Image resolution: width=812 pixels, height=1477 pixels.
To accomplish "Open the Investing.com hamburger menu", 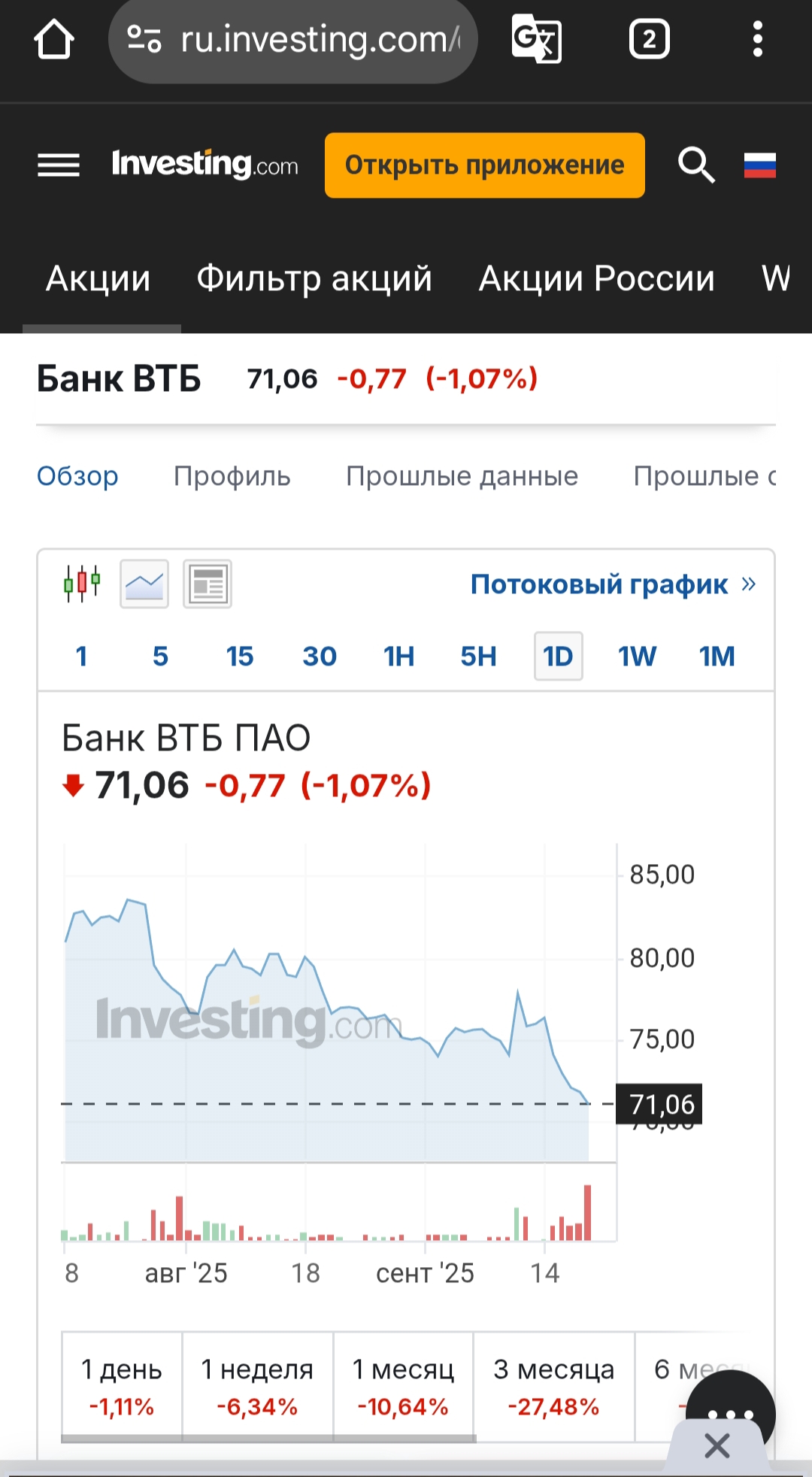I will click(59, 165).
